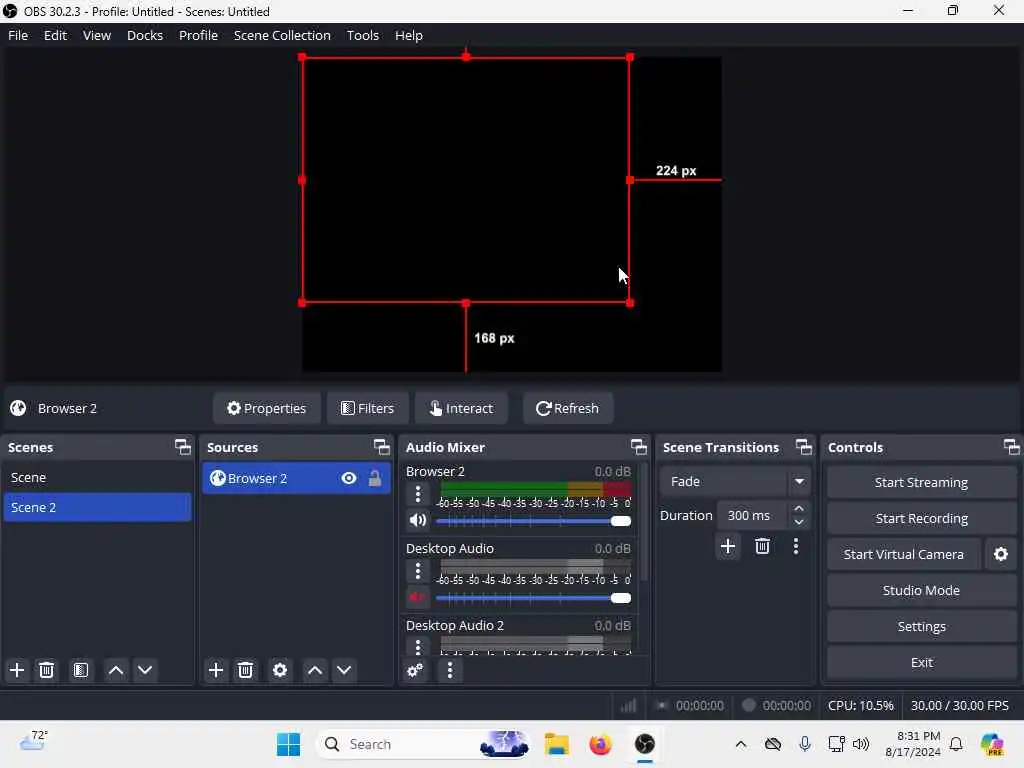Open advanced audio properties gears icon
Image resolution: width=1024 pixels, height=768 pixels.
(x=415, y=670)
